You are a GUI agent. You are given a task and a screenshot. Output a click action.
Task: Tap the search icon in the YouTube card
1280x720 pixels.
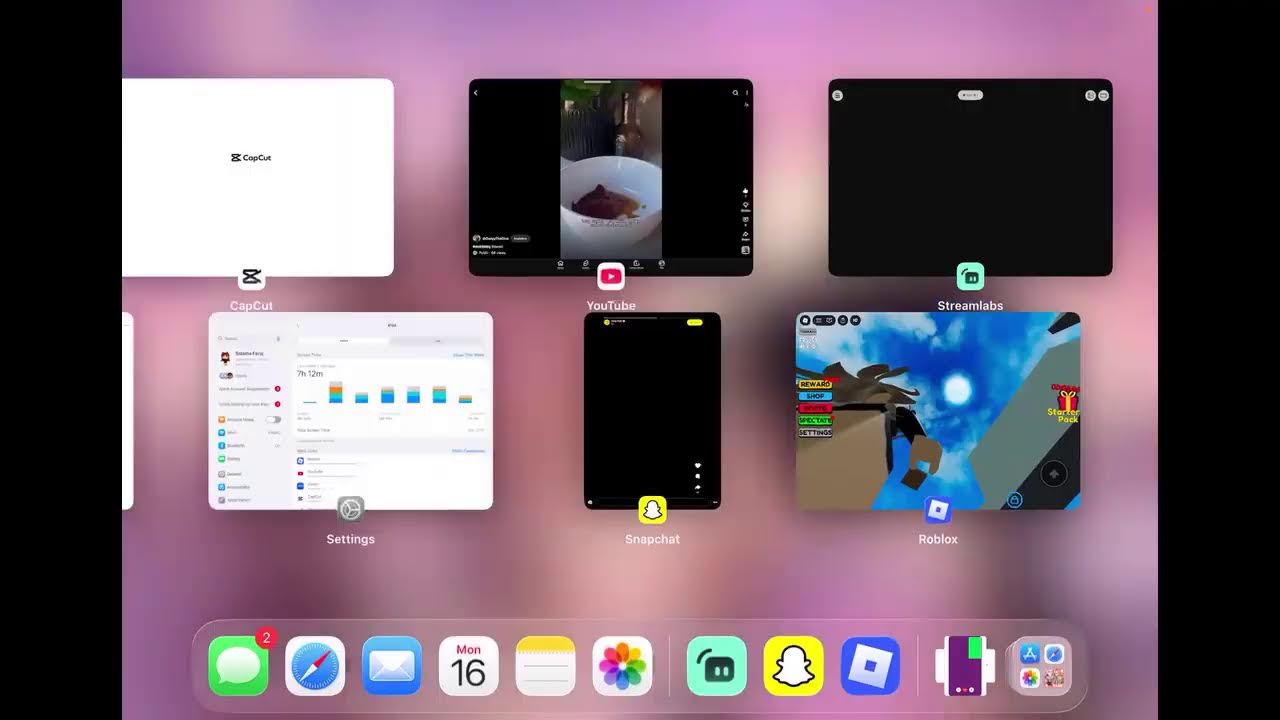point(735,93)
